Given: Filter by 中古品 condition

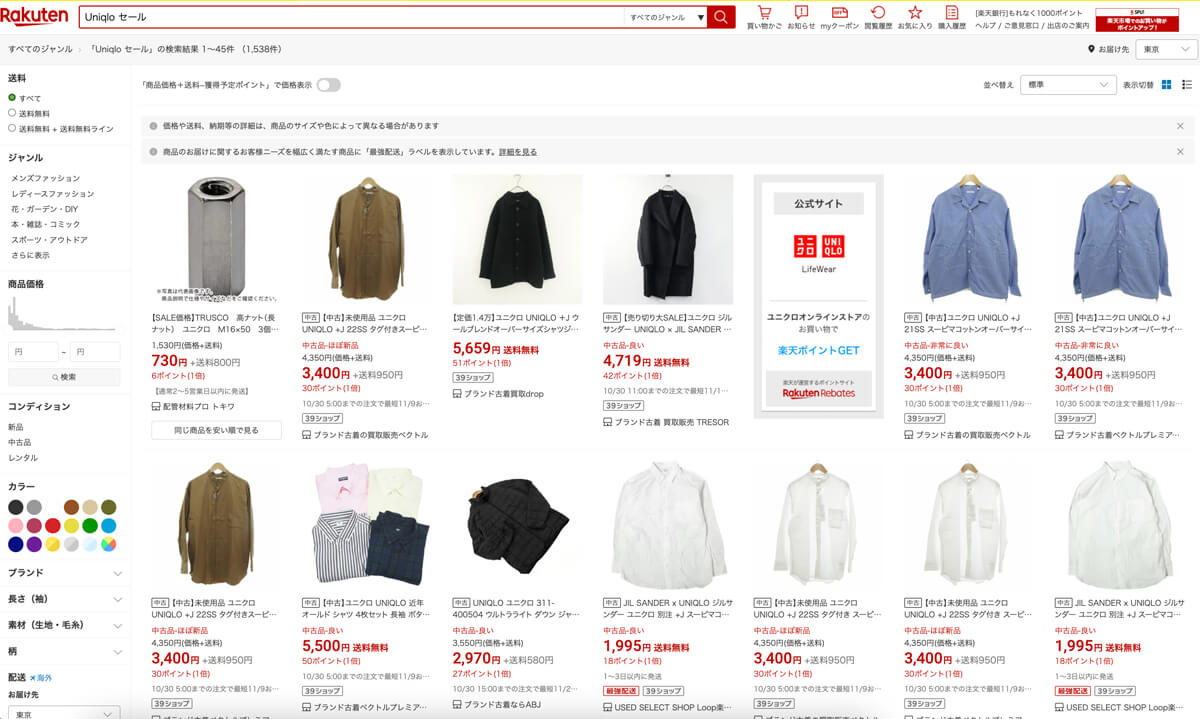Looking at the screenshot, I should [20, 442].
